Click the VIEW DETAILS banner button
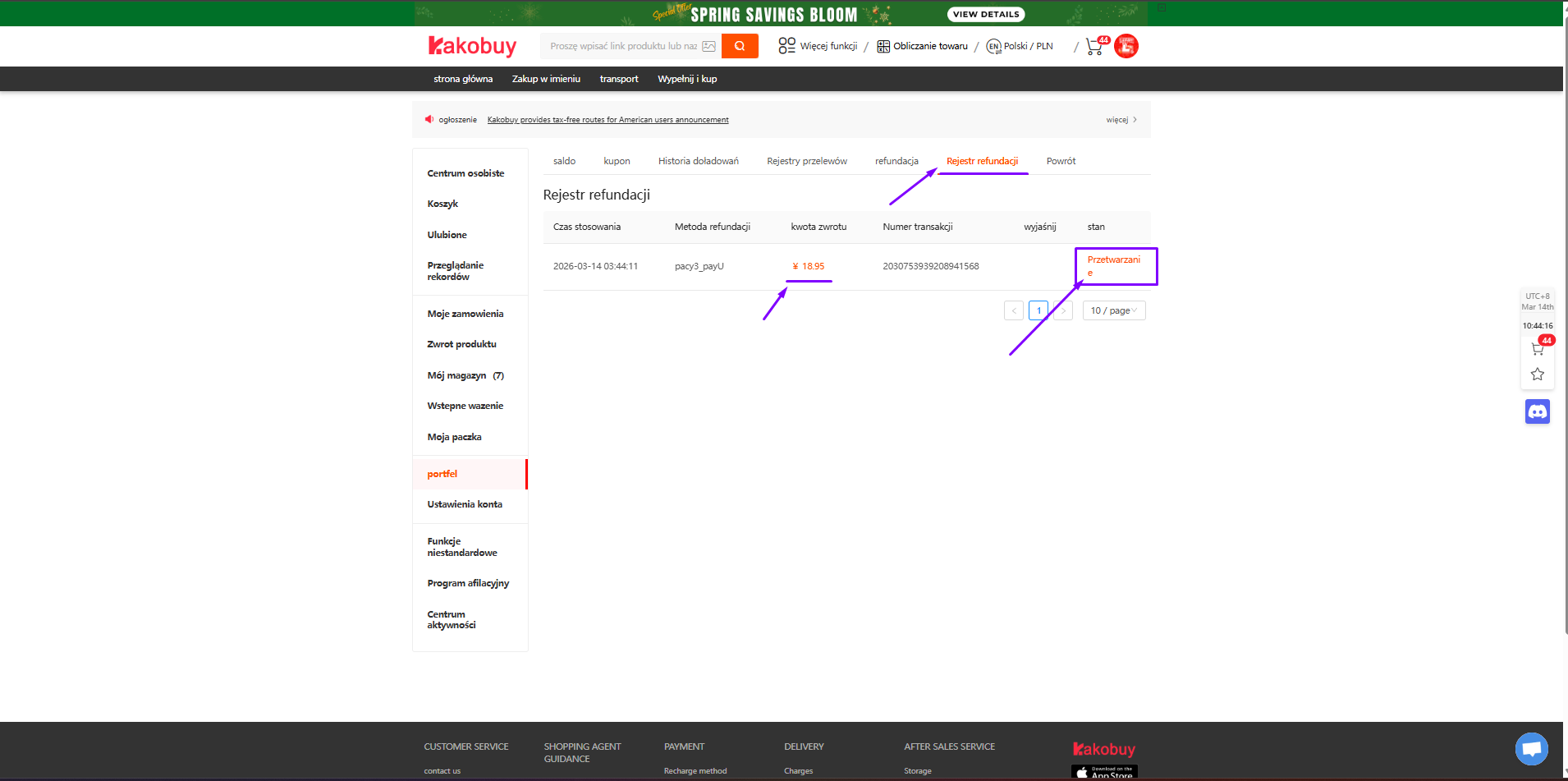Image resolution: width=1568 pixels, height=781 pixels. pyautogui.click(x=984, y=14)
